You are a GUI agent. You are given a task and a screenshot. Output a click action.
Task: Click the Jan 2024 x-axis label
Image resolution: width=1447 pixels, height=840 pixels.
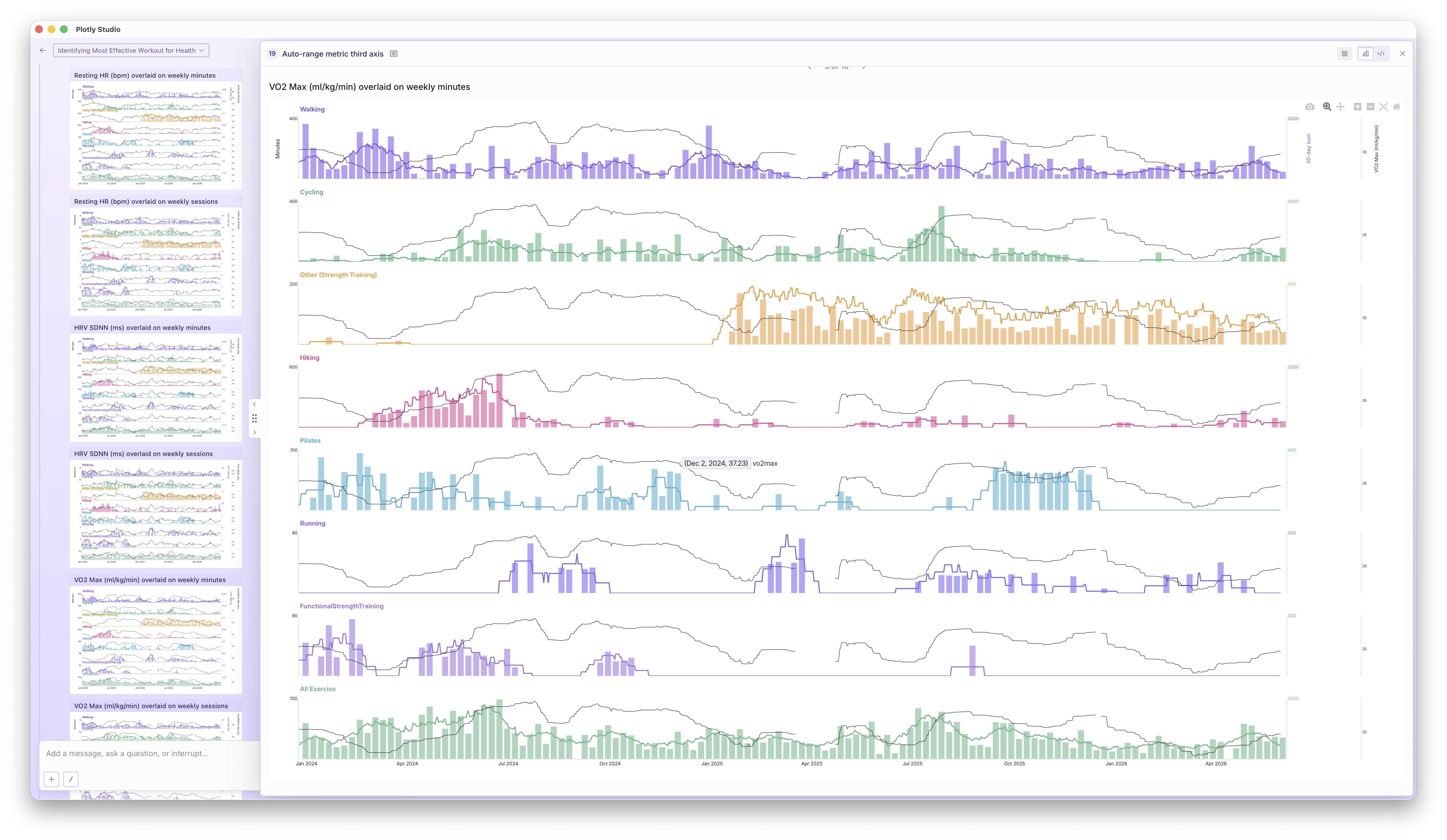[306, 764]
